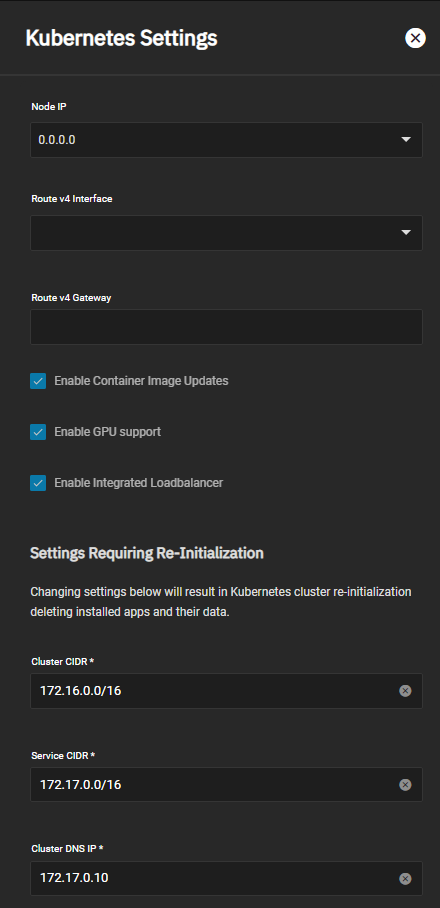This screenshot has height=908, width=440.
Task: Close the Kubernetes Settings panel
Action: coord(415,38)
